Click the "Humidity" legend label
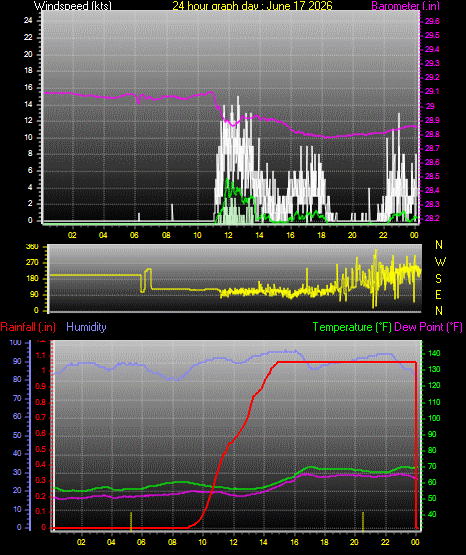Image resolution: width=466 pixels, height=555 pixels. point(86,327)
